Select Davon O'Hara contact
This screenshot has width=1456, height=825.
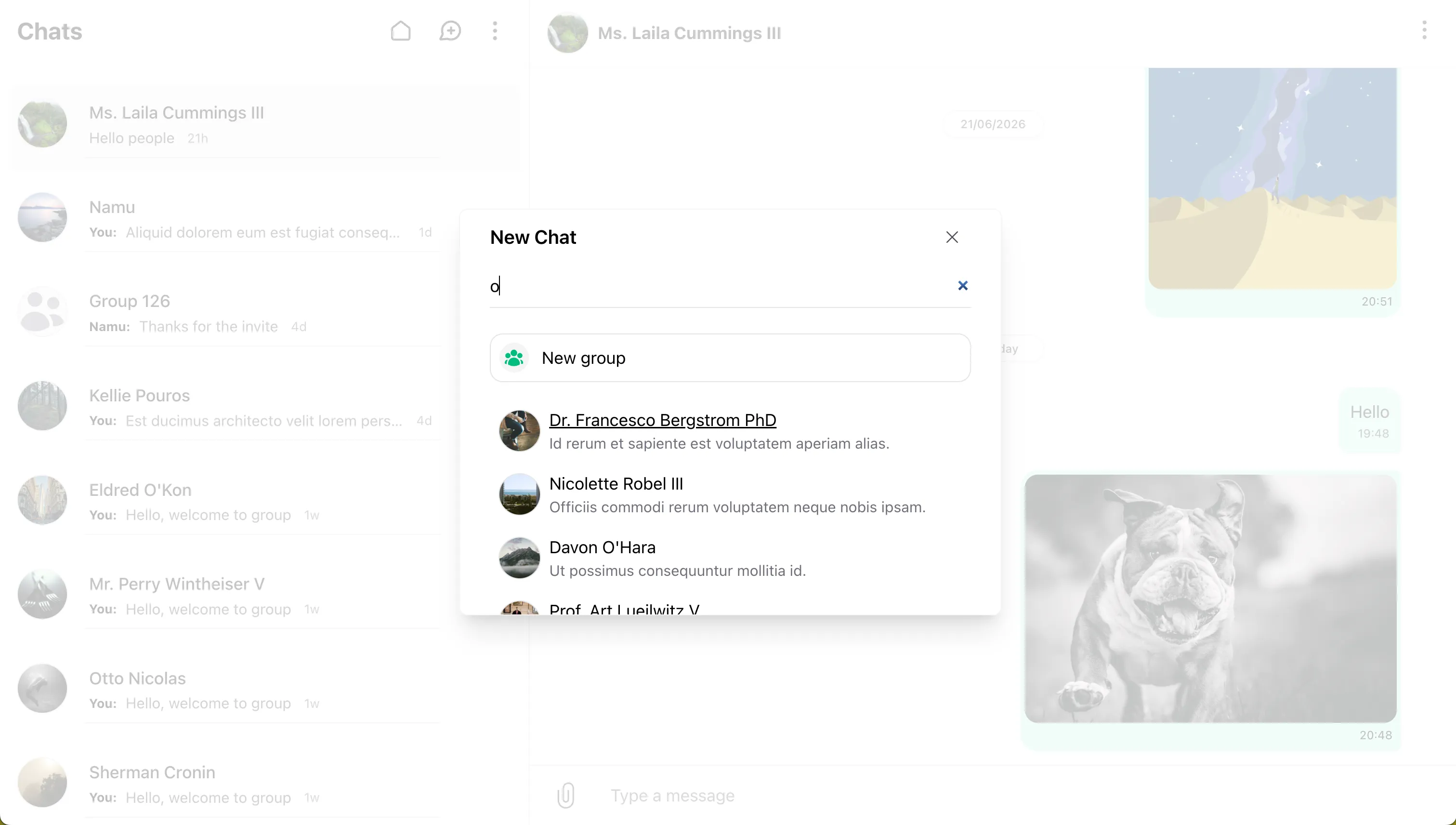pyautogui.click(x=730, y=558)
